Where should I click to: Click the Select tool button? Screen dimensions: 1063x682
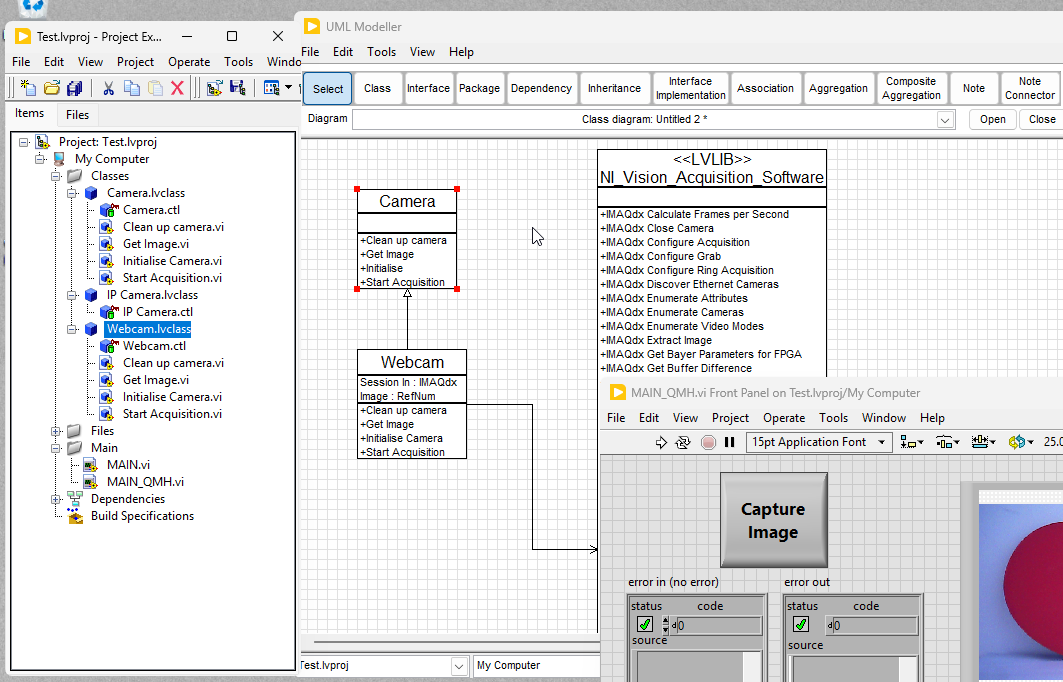(x=327, y=89)
